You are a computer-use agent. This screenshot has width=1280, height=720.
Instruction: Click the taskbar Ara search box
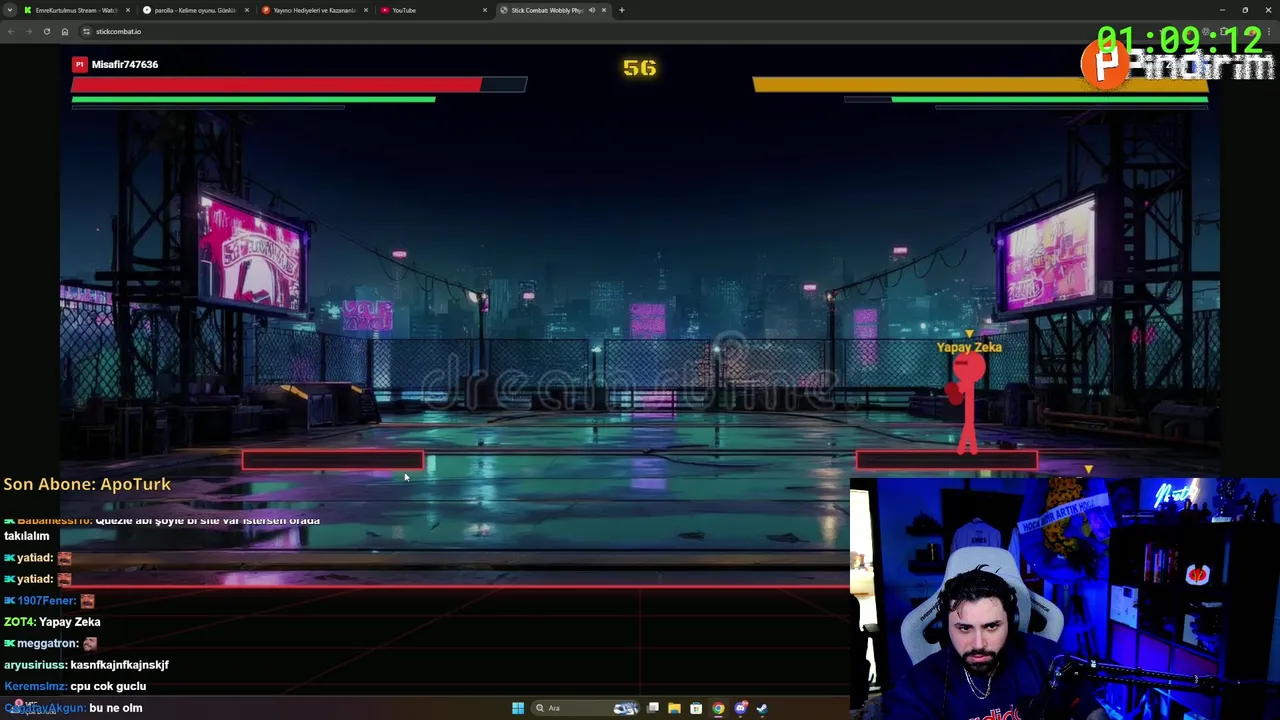click(587, 708)
